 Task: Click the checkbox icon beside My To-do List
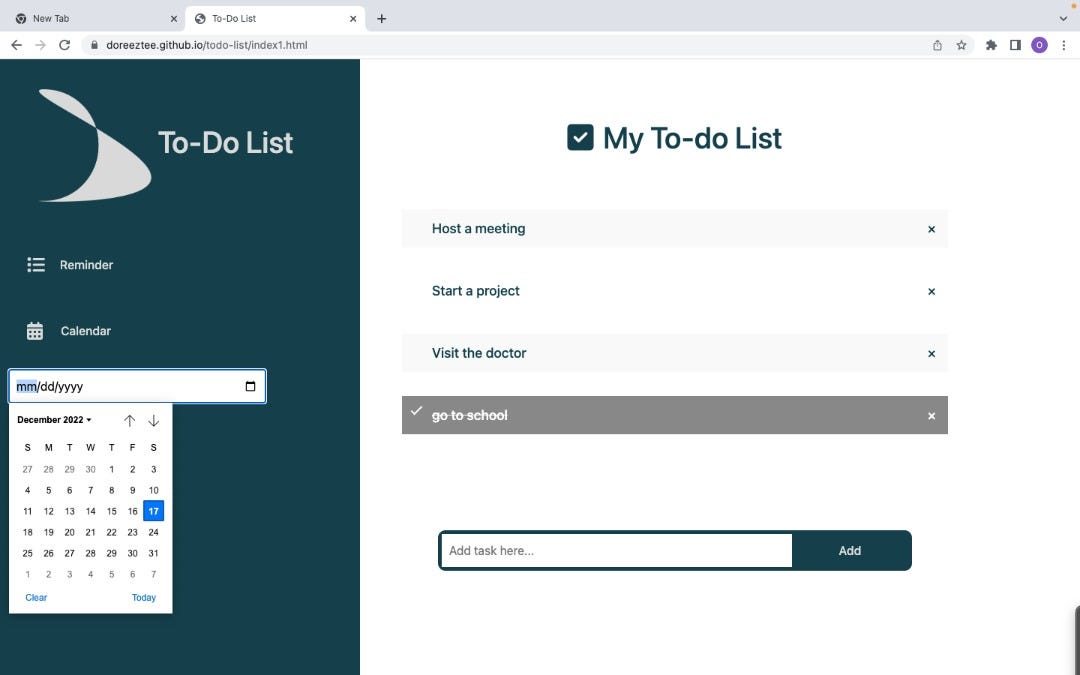[580, 137]
